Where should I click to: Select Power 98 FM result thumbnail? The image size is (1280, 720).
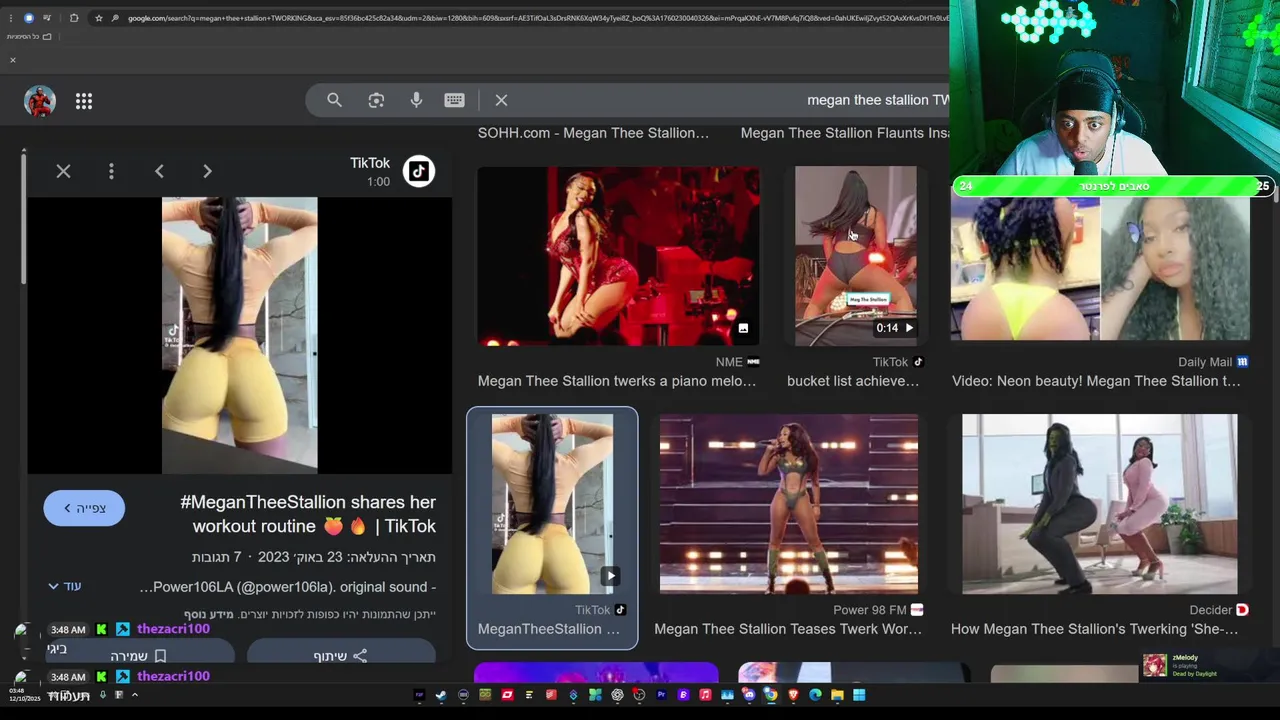[789, 504]
